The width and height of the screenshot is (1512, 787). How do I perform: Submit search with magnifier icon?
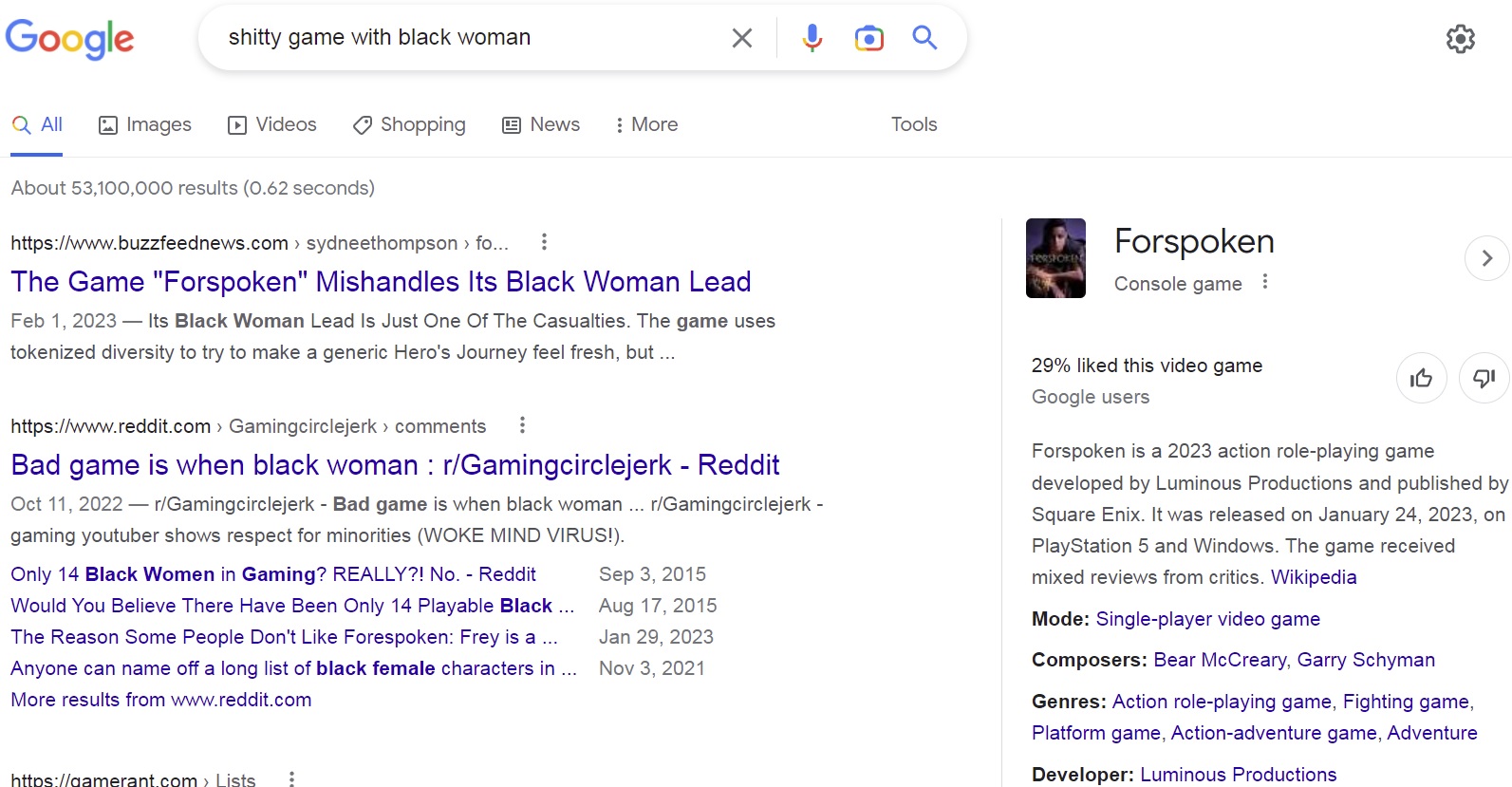click(x=924, y=38)
